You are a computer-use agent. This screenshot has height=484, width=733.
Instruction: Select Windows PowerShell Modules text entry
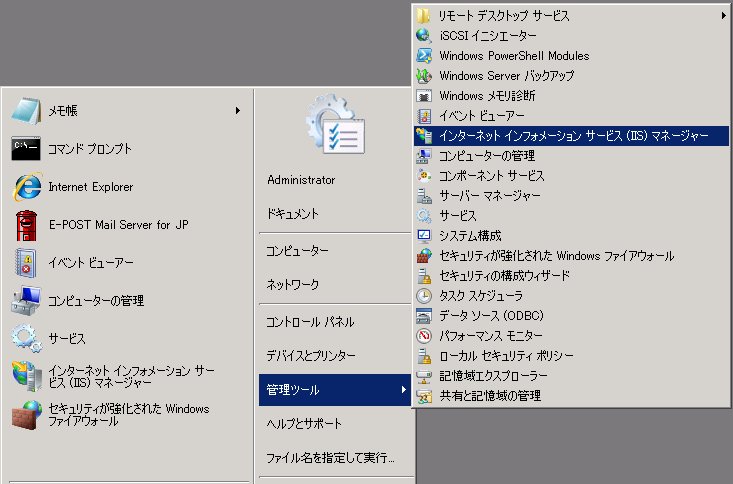click(514, 56)
